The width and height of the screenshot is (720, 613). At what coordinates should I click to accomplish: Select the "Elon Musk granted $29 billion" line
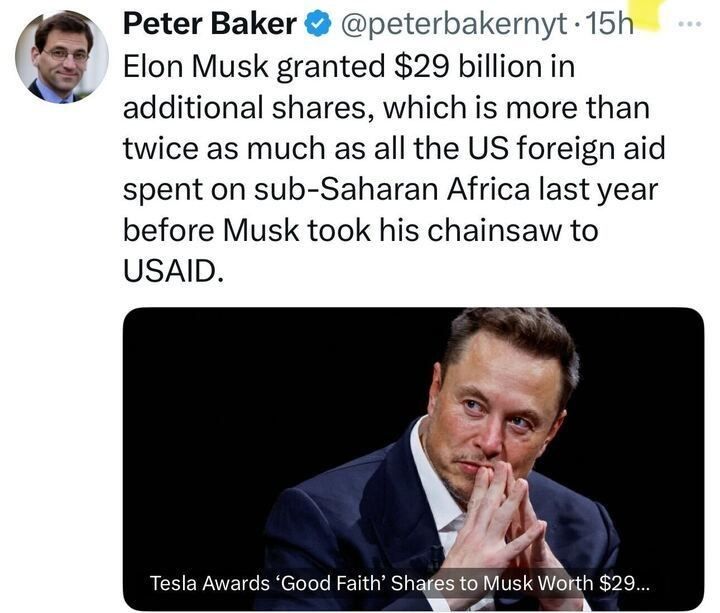349,69
